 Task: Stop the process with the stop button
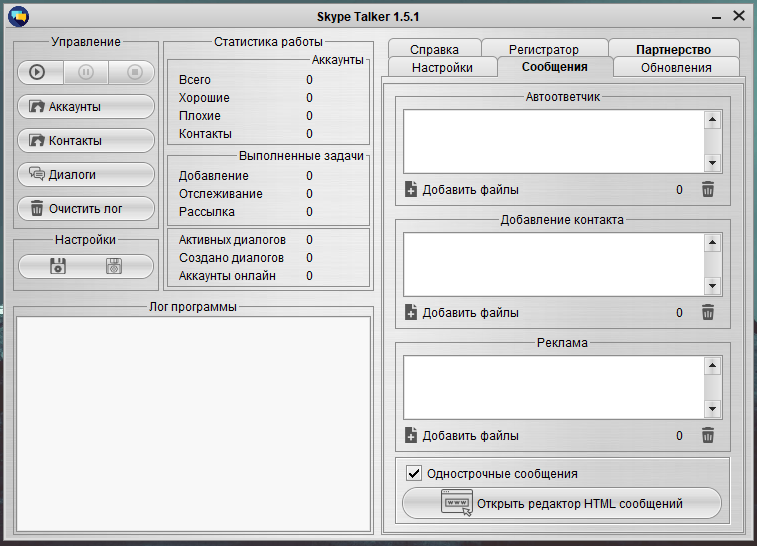pos(132,72)
